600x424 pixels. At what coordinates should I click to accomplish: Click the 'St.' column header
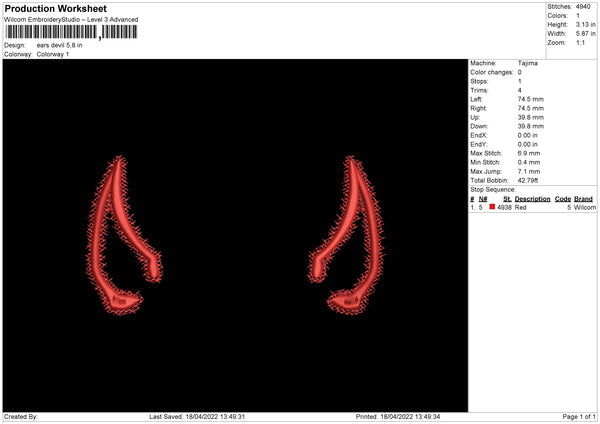click(x=507, y=199)
